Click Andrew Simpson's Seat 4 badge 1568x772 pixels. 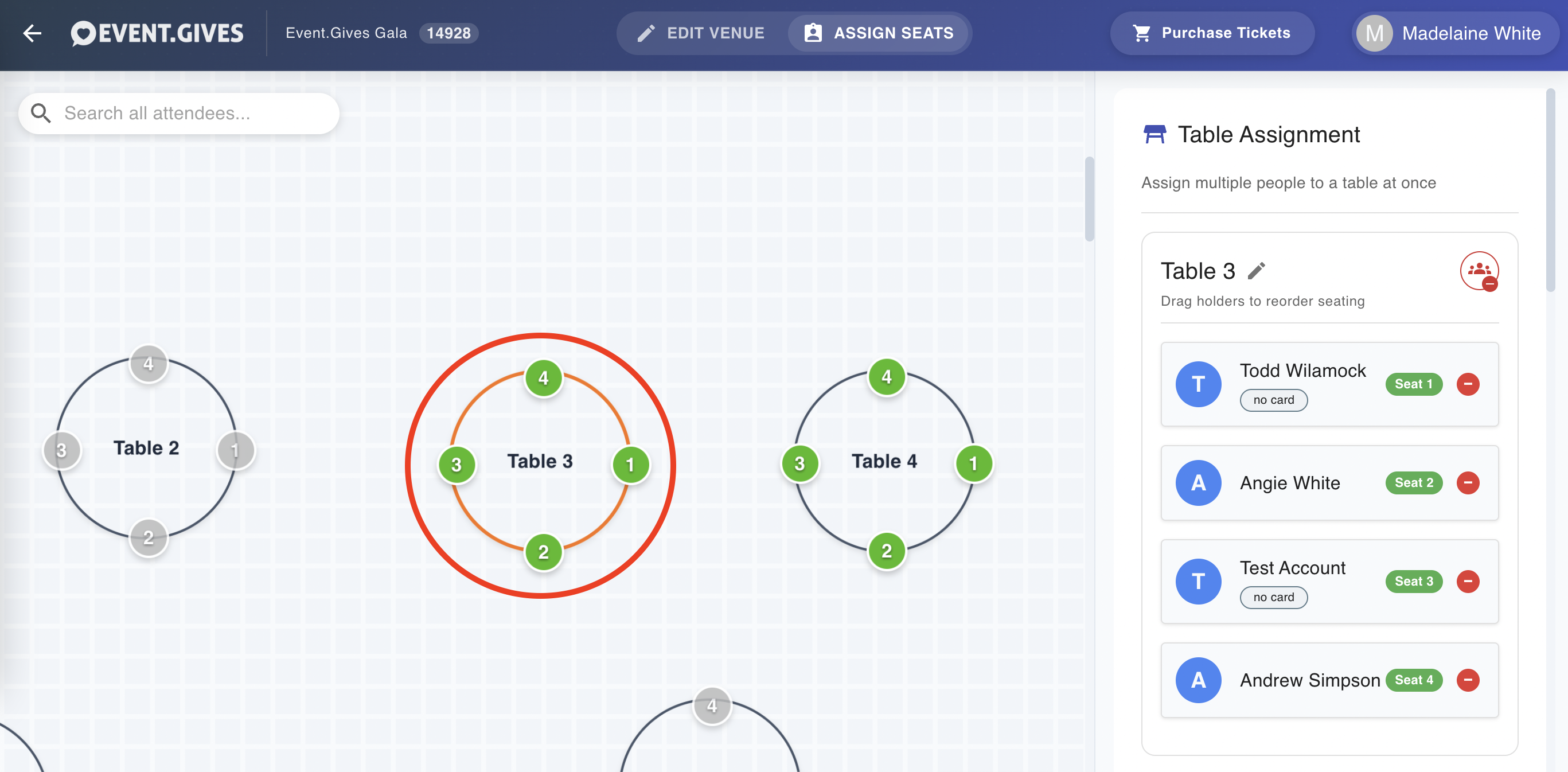click(1413, 680)
